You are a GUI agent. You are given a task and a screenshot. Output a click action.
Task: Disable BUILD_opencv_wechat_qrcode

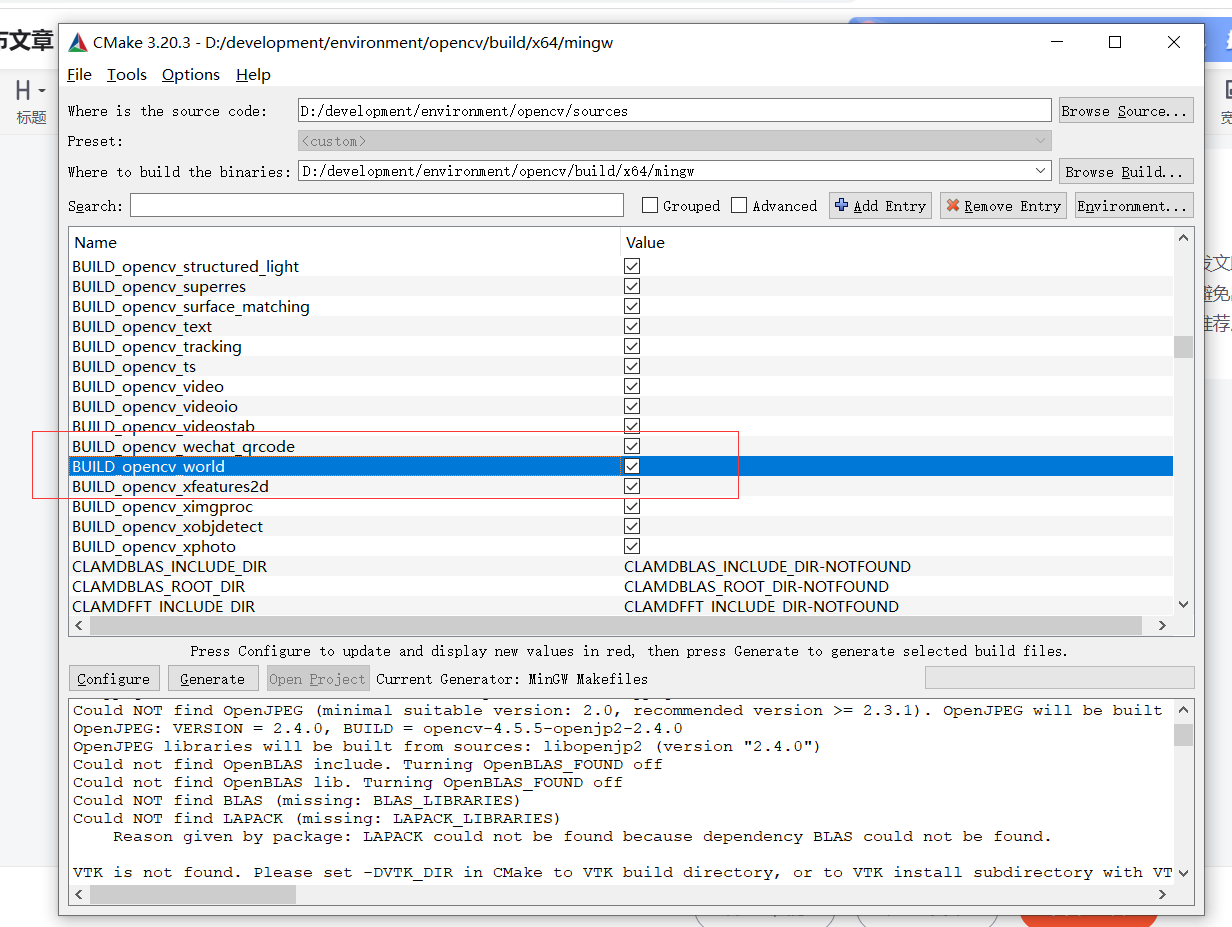pyautogui.click(x=631, y=446)
